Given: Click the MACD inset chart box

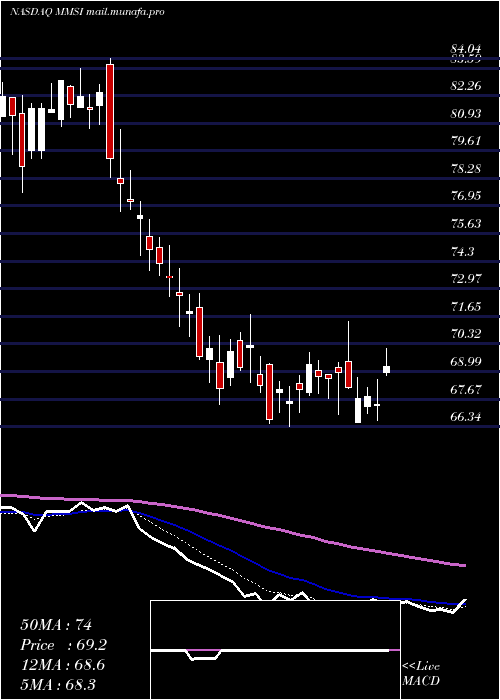Looking at the screenshot, I should tap(275, 650).
